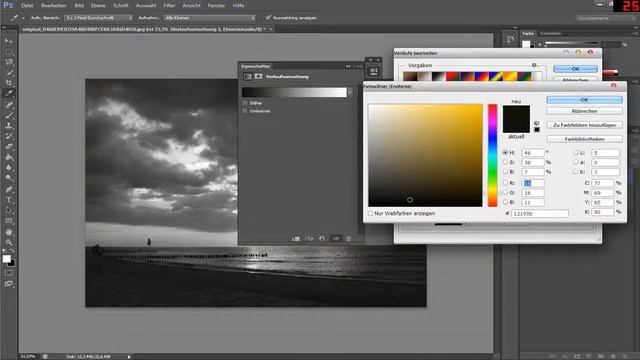Select the Paint Bucket tool
The height and width of the screenshot is (360, 640).
coord(9,157)
